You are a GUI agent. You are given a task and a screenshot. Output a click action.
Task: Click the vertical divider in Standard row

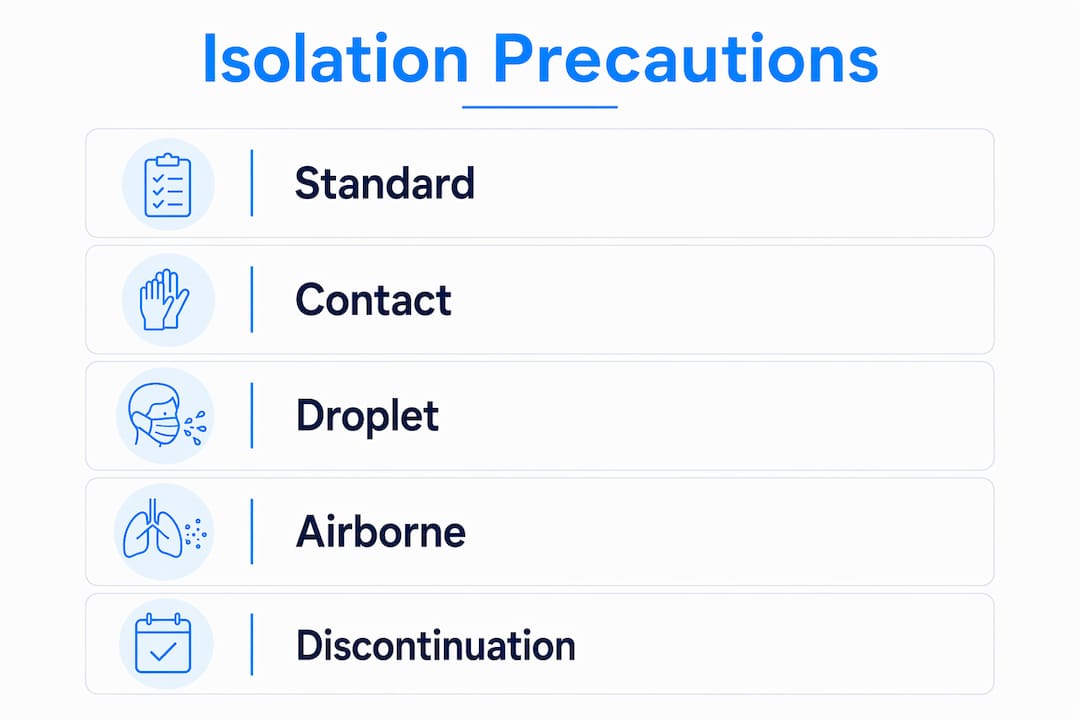point(252,183)
